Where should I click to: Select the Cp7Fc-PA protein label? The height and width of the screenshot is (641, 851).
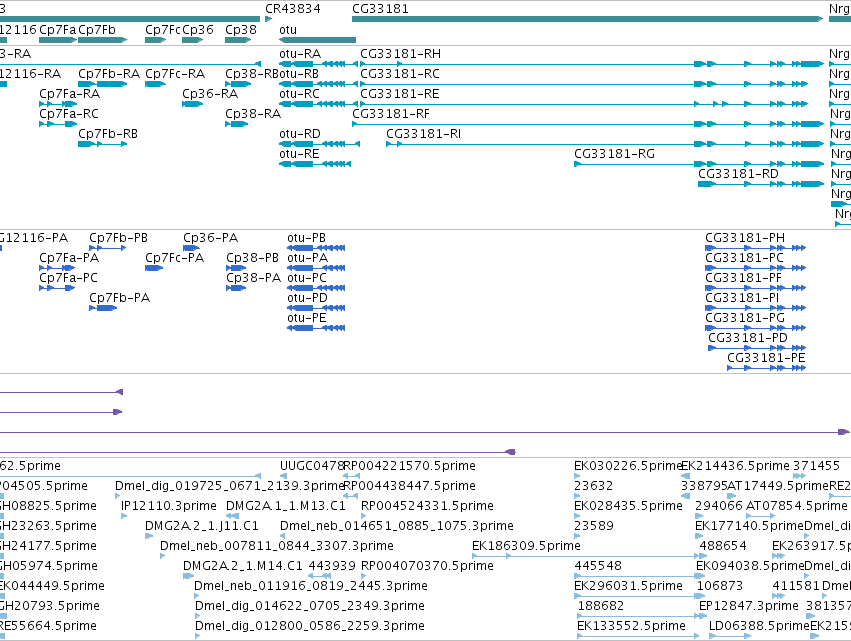(174, 258)
